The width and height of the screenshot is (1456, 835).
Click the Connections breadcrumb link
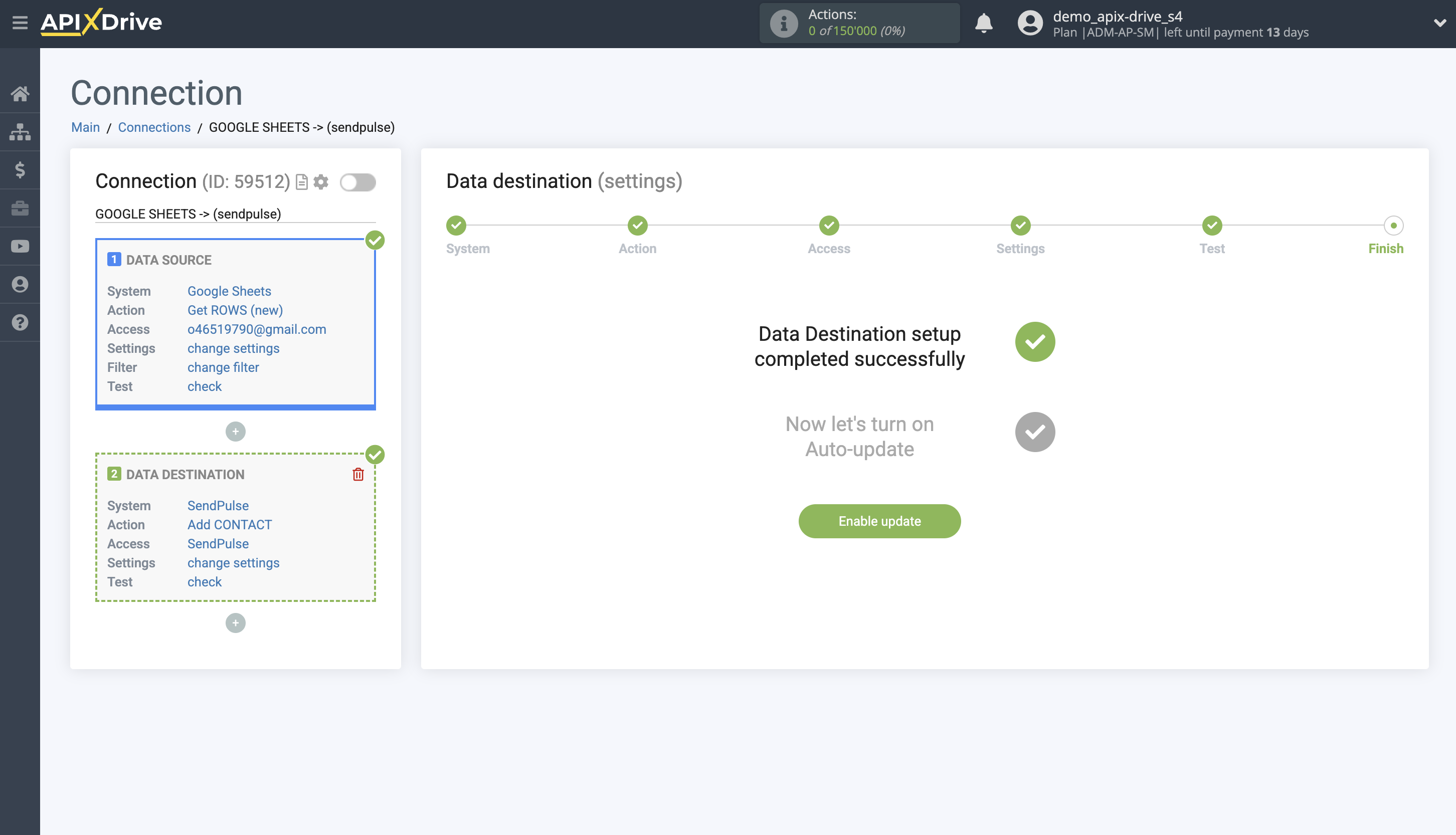tap(154, 127)
